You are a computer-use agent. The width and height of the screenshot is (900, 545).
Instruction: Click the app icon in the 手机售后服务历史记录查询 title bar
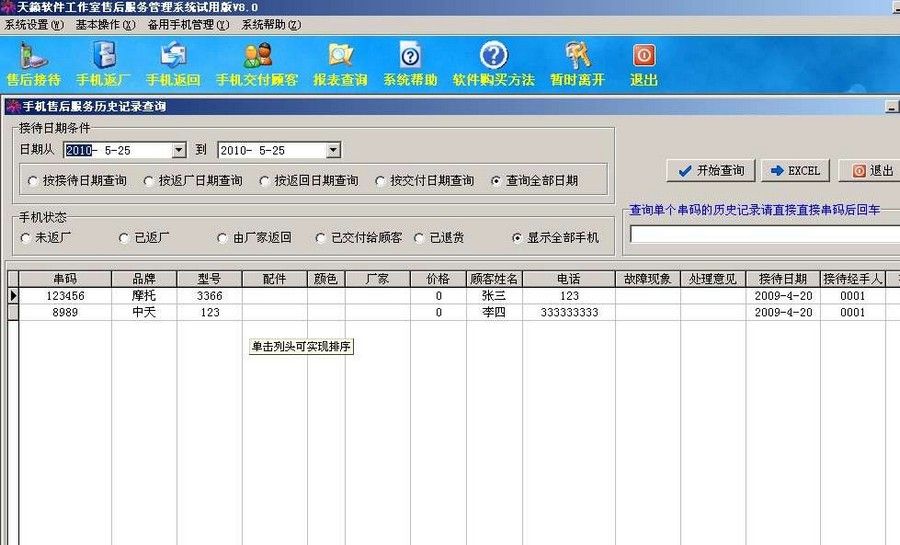pos(13,106)
